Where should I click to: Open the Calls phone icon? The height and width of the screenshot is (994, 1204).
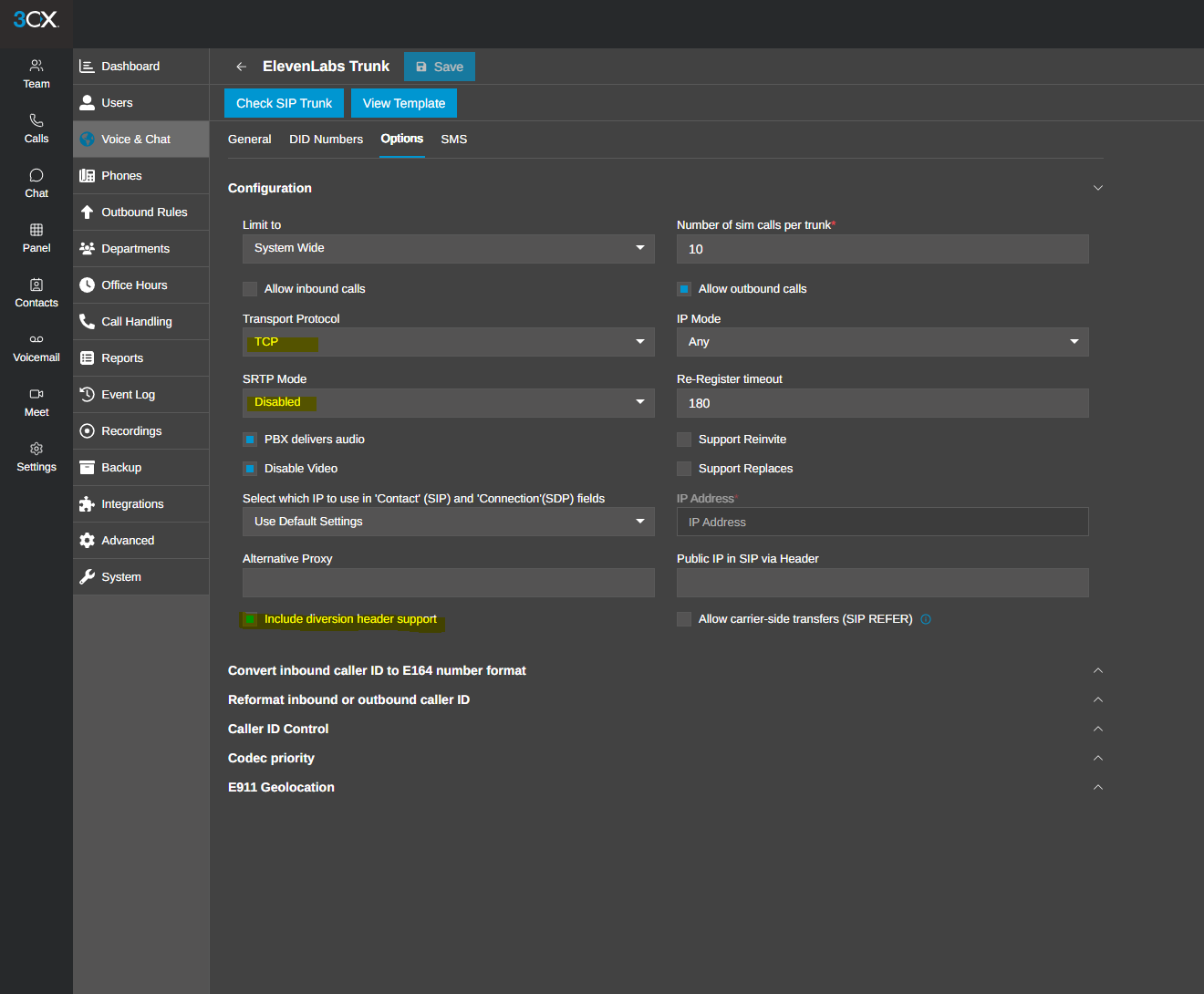click(x=36, y=120)
